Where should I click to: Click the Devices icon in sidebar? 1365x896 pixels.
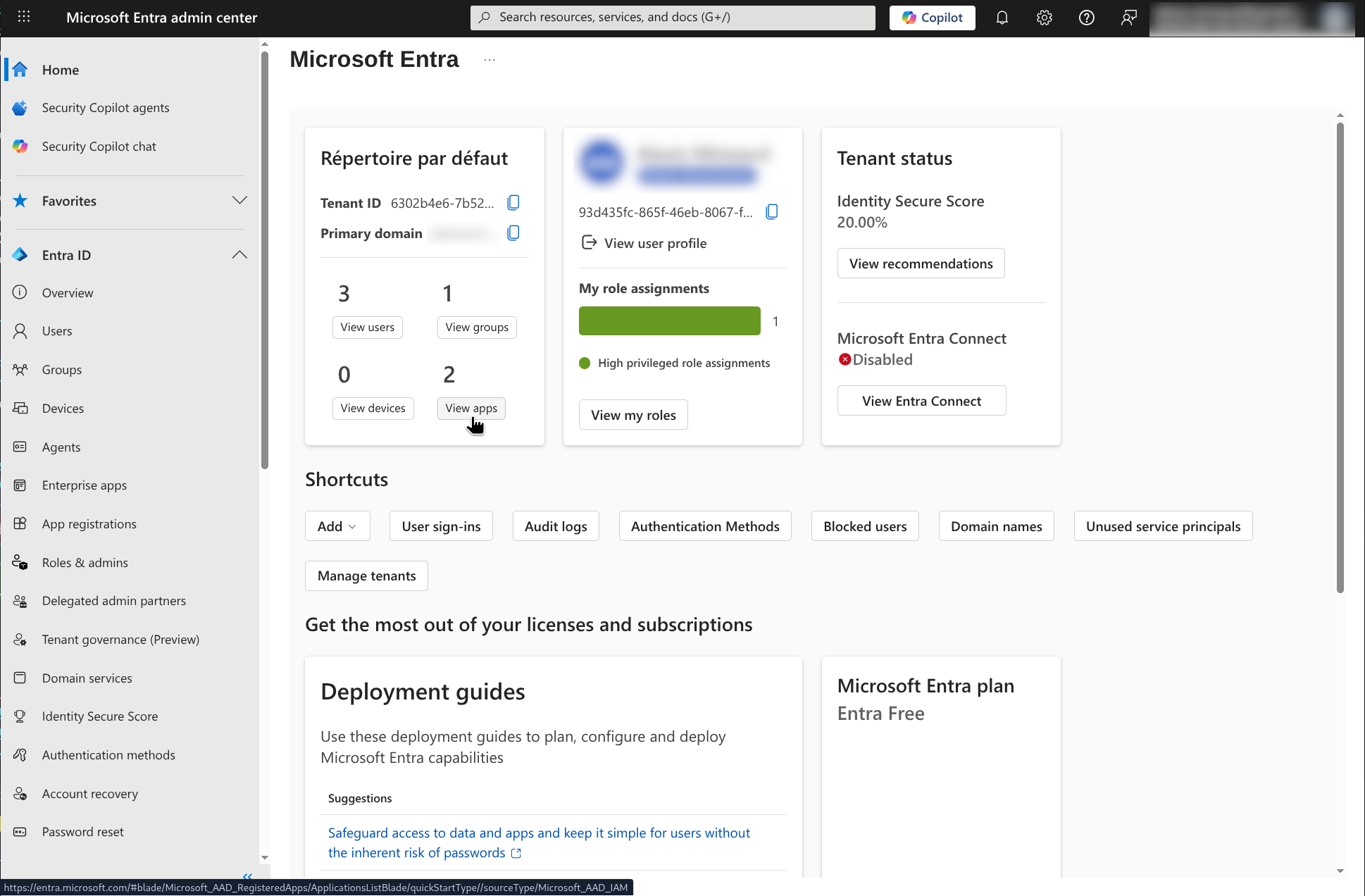20,409
